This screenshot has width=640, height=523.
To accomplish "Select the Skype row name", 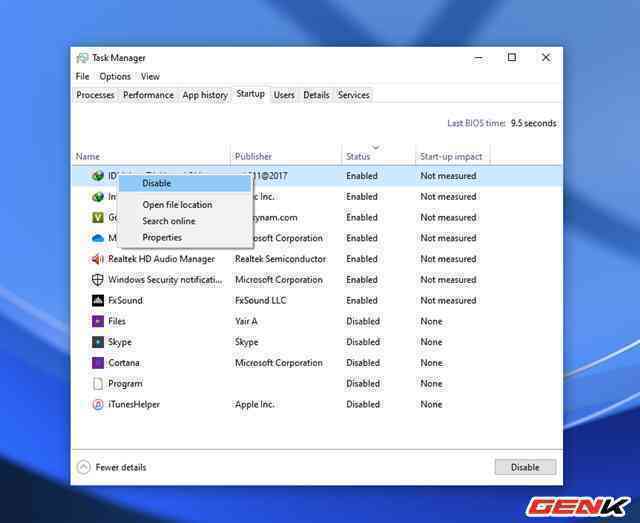I will [x=120, y=342].
